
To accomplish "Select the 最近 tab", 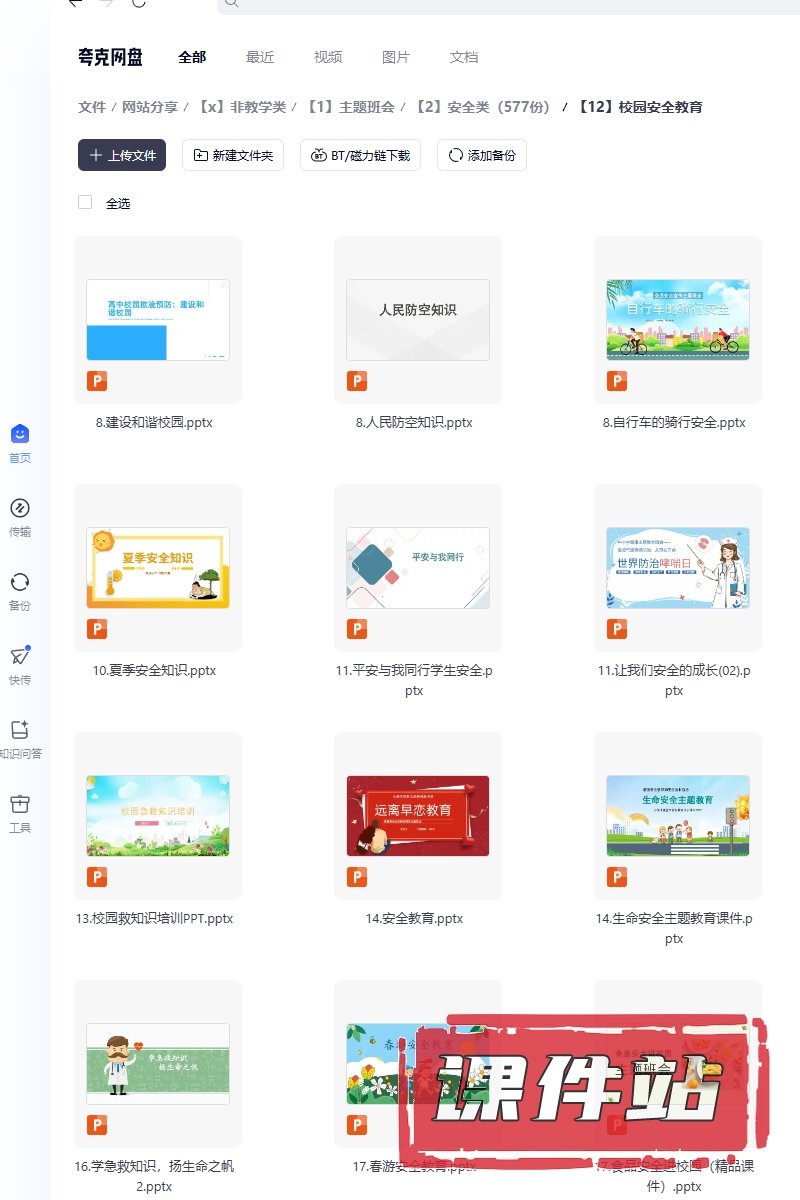I will pos(260,57).
